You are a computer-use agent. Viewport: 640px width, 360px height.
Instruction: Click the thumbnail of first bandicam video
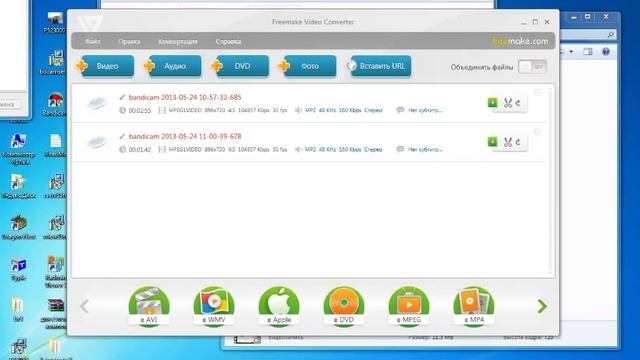point(97,103)
